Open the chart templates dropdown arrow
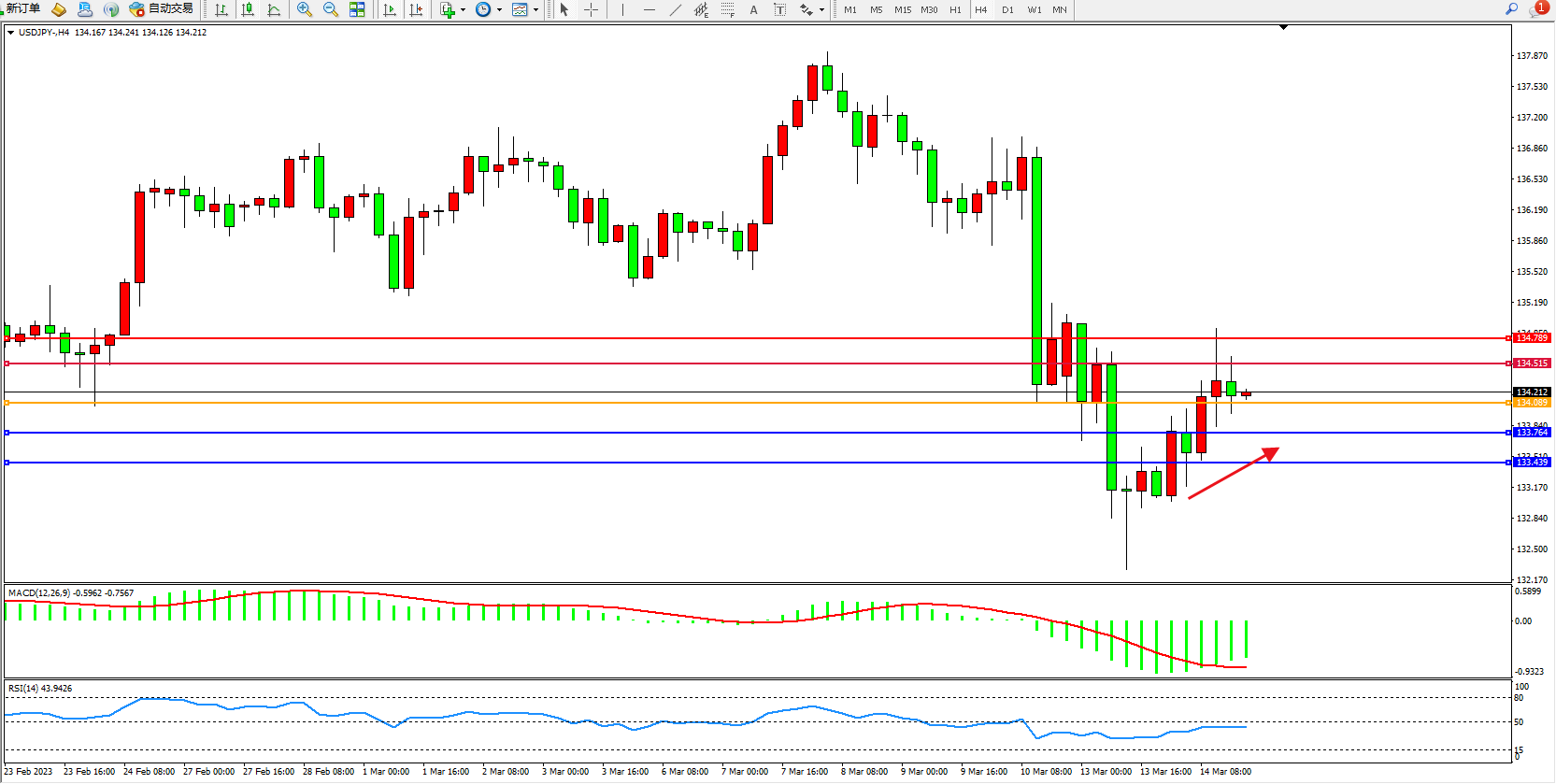The image size is (1556, 784). [535, 10]
